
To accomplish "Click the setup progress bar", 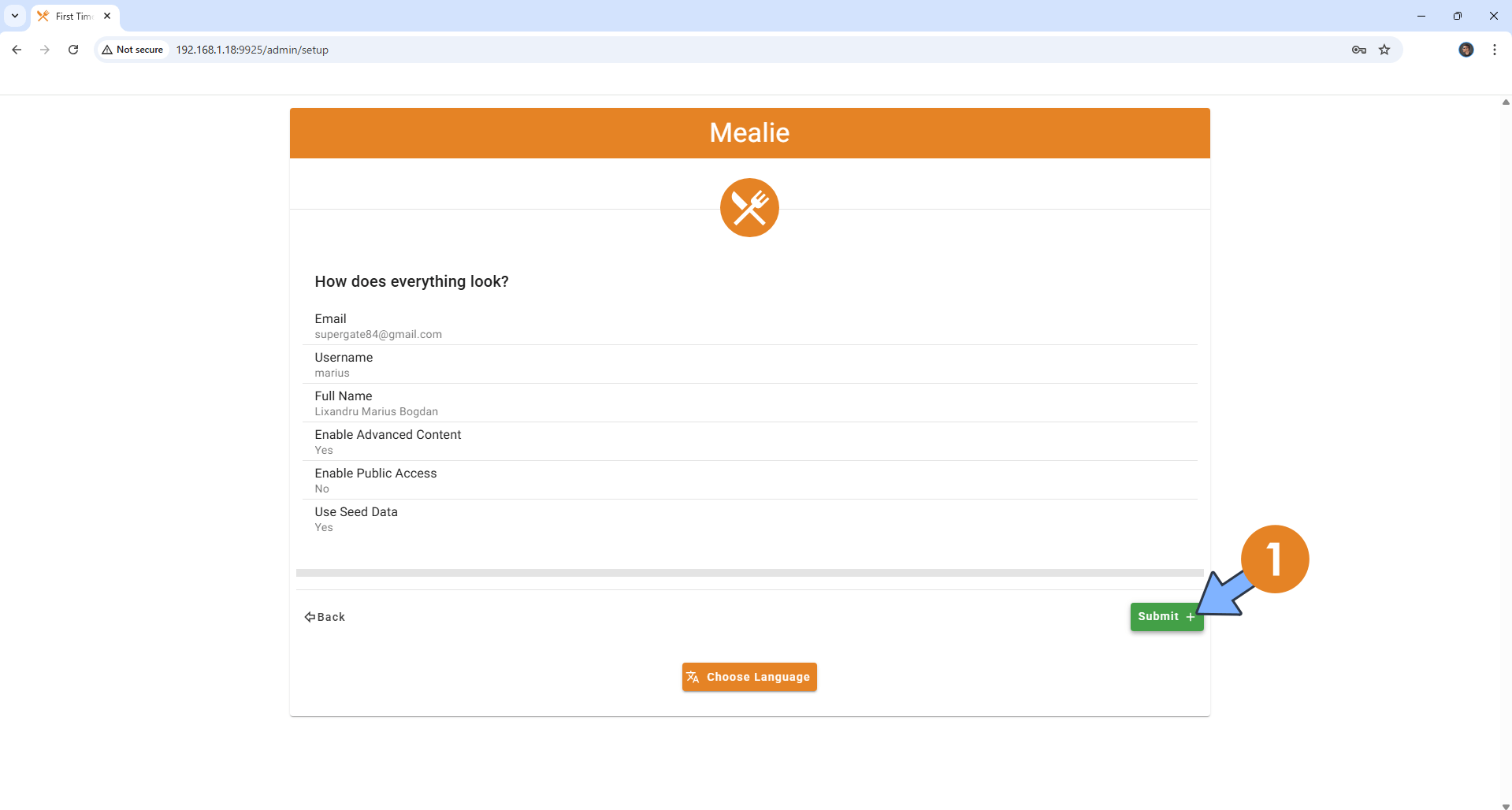I will (749, 573).
